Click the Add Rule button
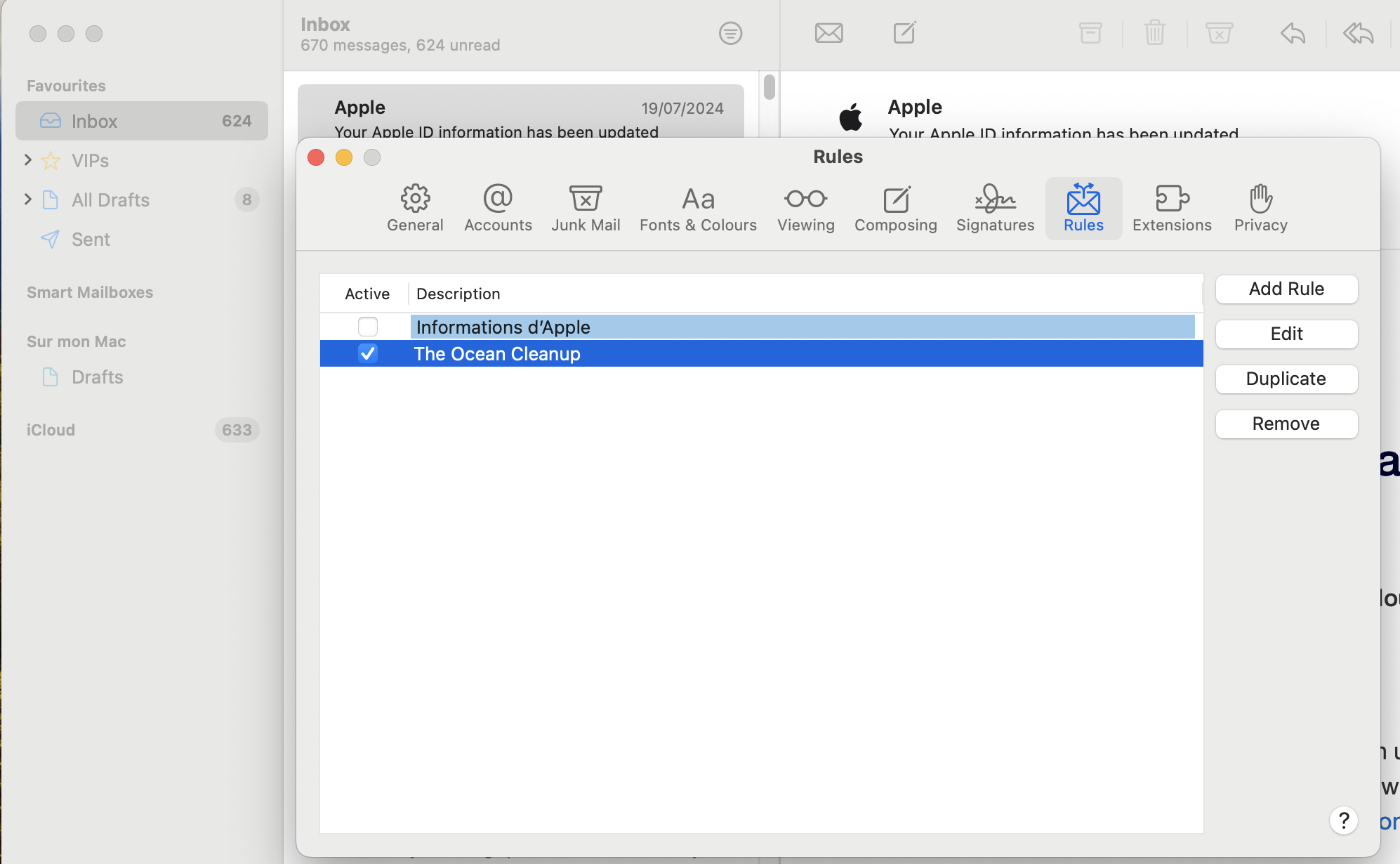The image size is (1400, 864). (1286, 289)
